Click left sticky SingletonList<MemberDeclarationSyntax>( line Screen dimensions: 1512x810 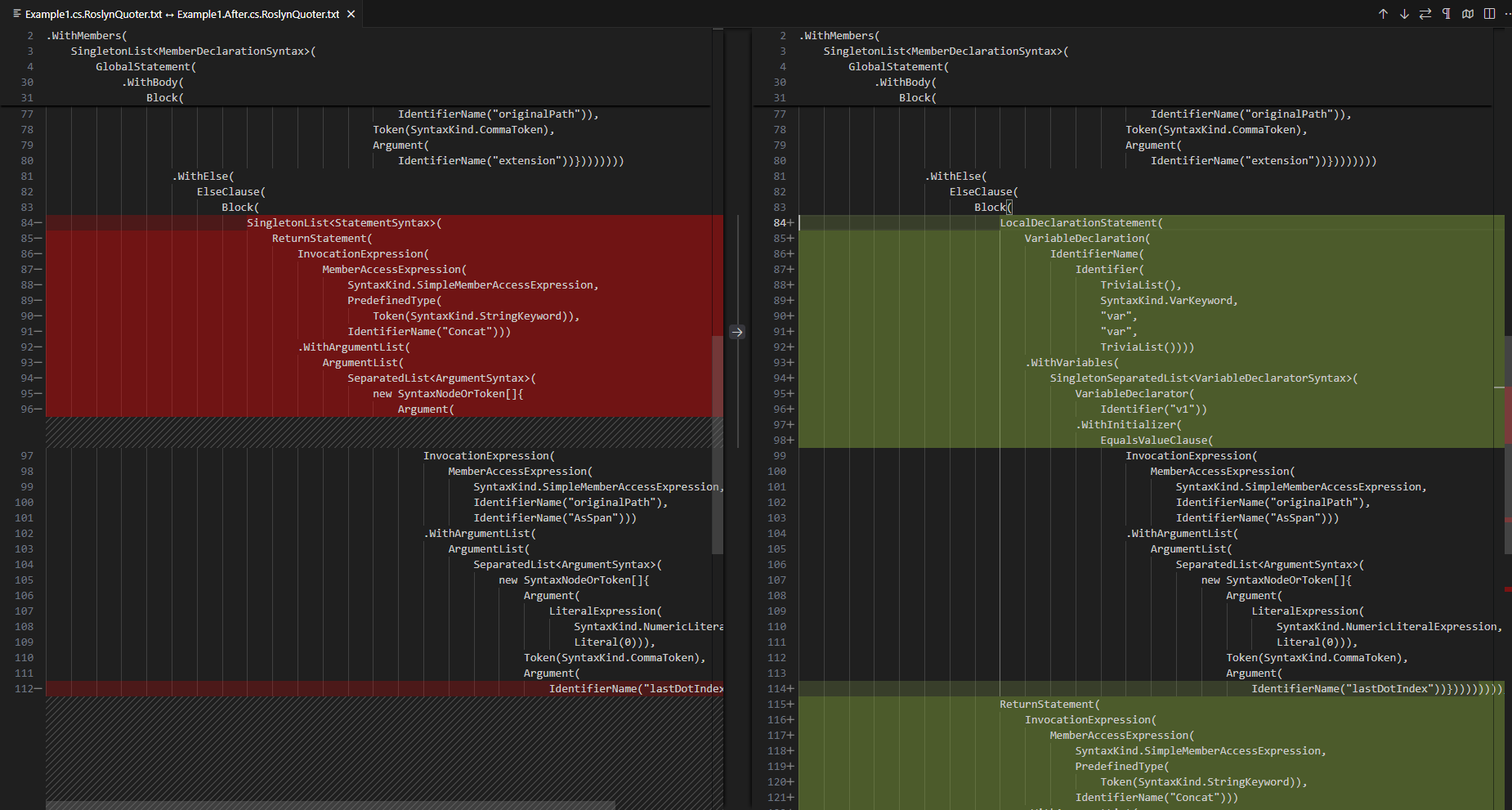[x=194, y=51]
